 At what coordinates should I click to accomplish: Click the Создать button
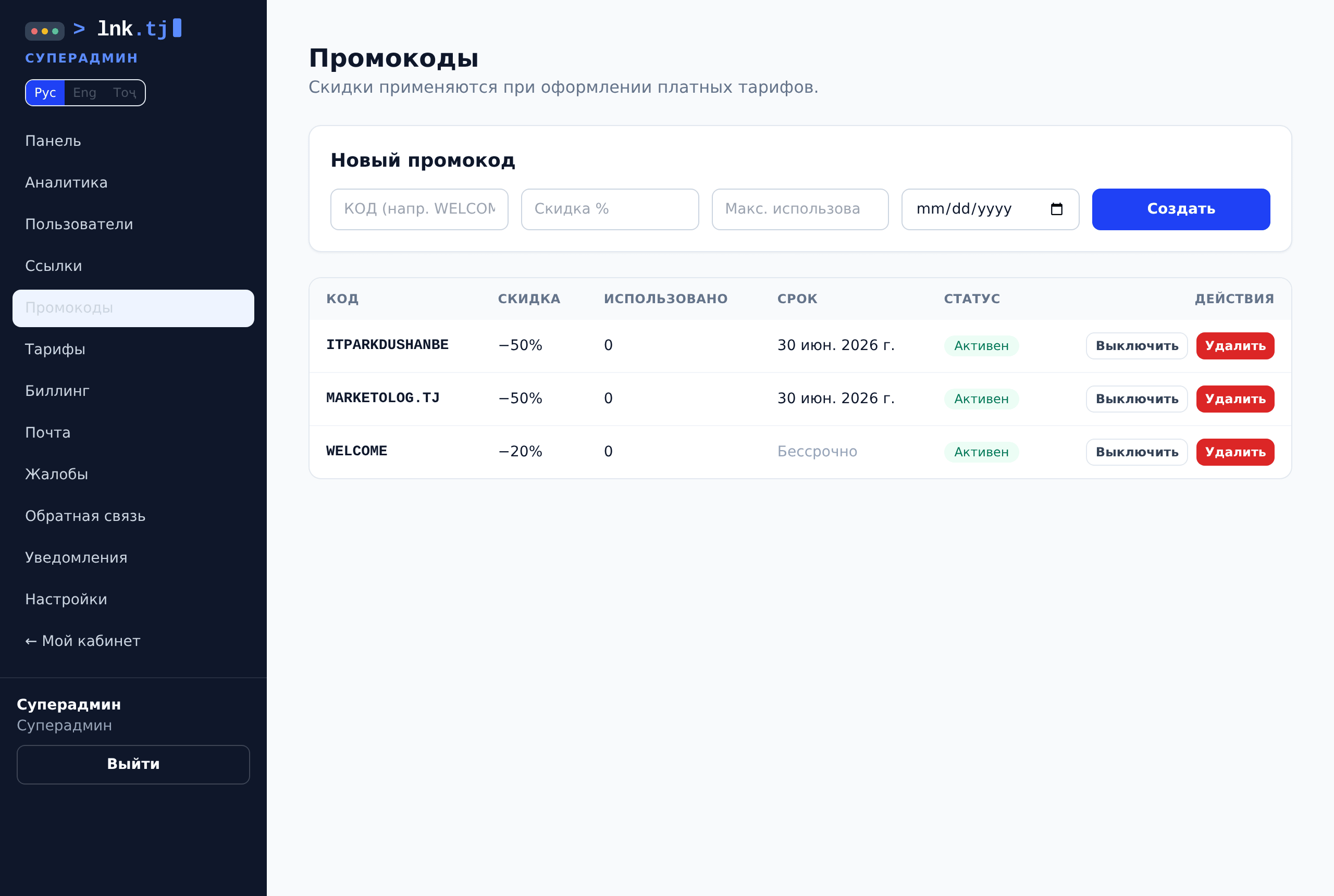click(1181, 209)
